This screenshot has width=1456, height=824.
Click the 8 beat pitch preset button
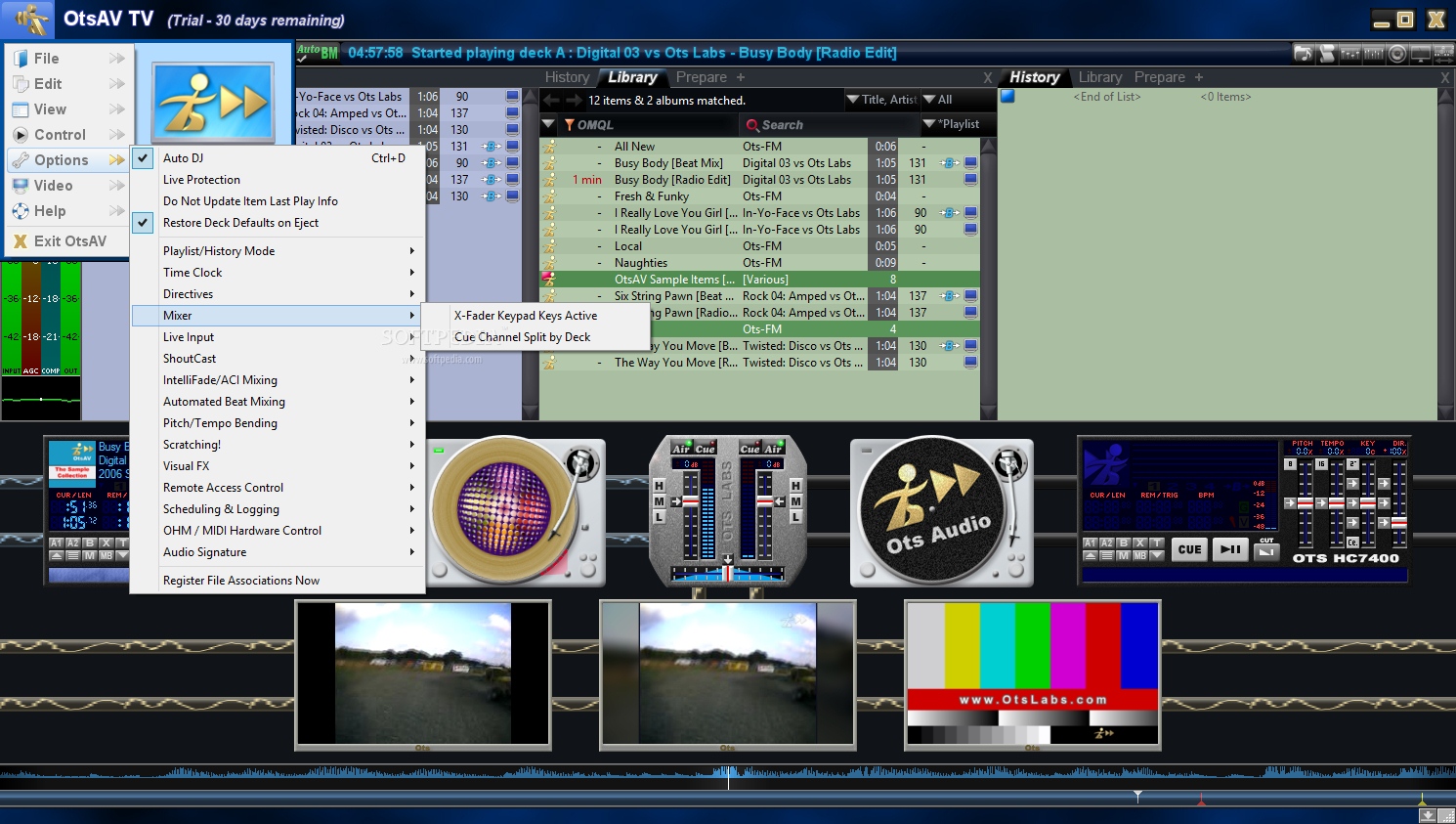coord(1290,464)
